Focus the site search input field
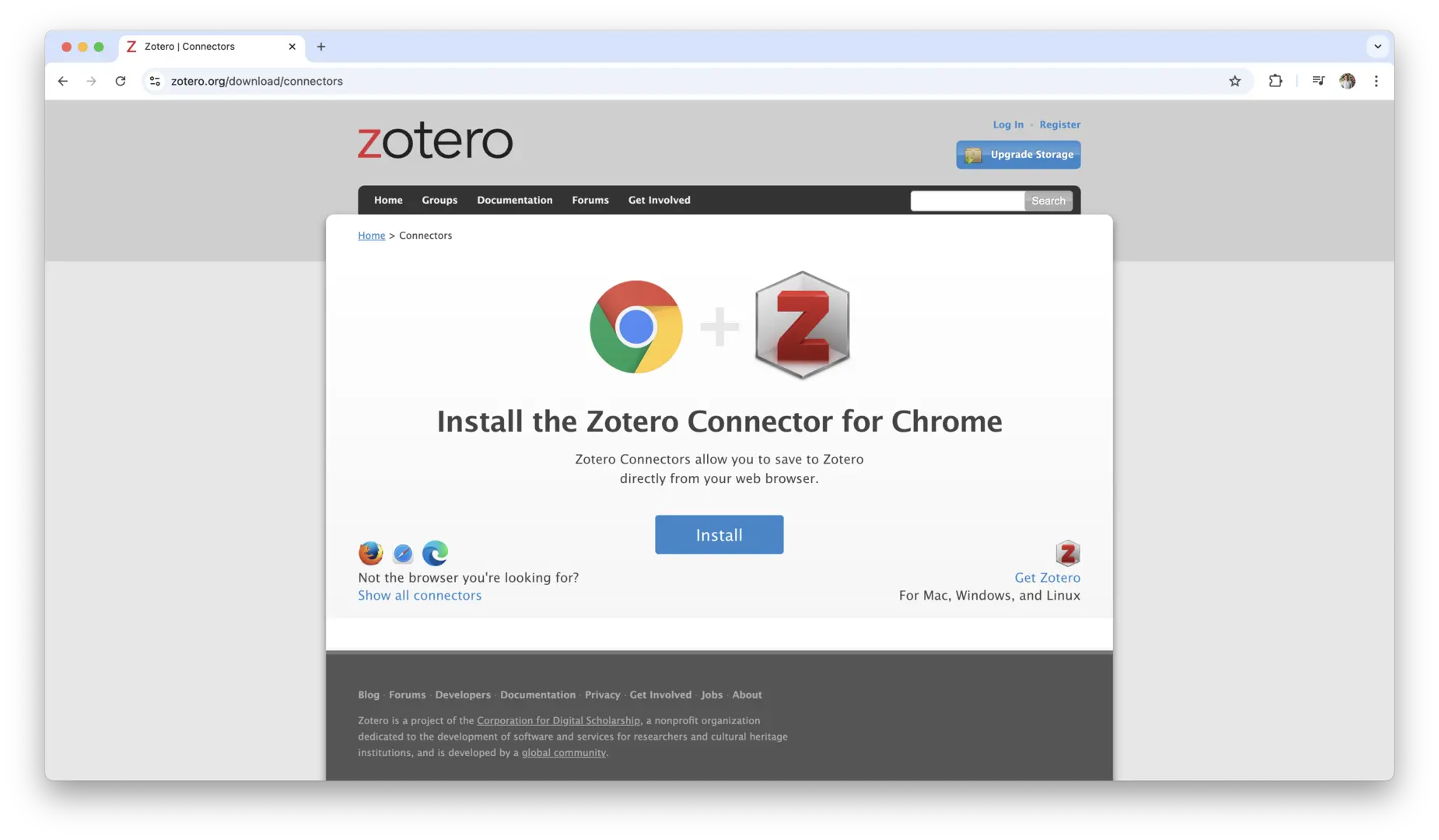The width and height of the screenshot is (1439, 840). click(967, 201)
